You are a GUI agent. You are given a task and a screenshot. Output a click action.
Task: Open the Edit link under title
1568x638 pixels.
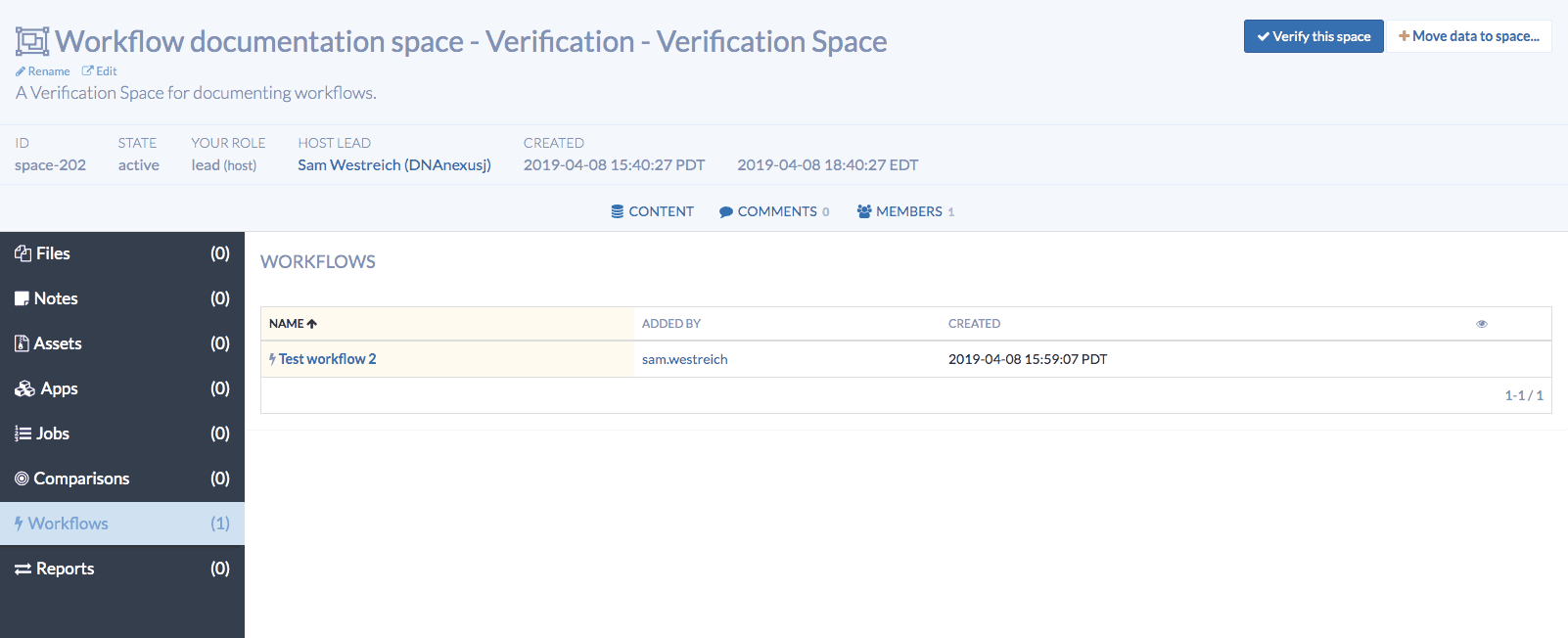click(x=100, y=71)
